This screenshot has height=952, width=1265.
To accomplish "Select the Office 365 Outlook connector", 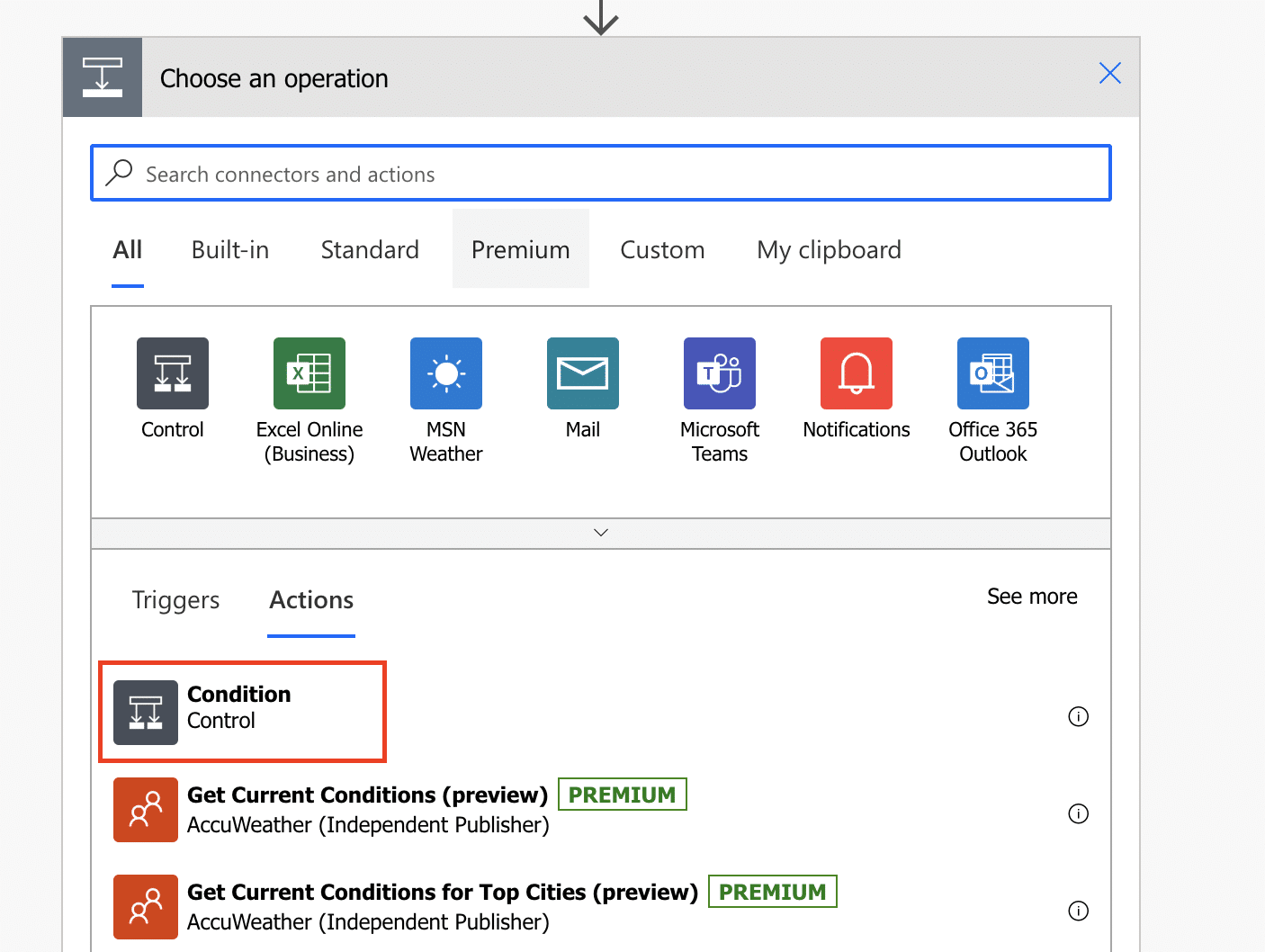I will click(993, 373).
